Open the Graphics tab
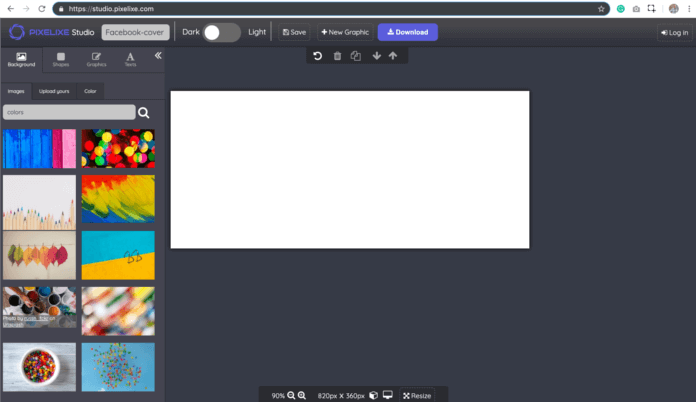 click(x=96, y=59)
